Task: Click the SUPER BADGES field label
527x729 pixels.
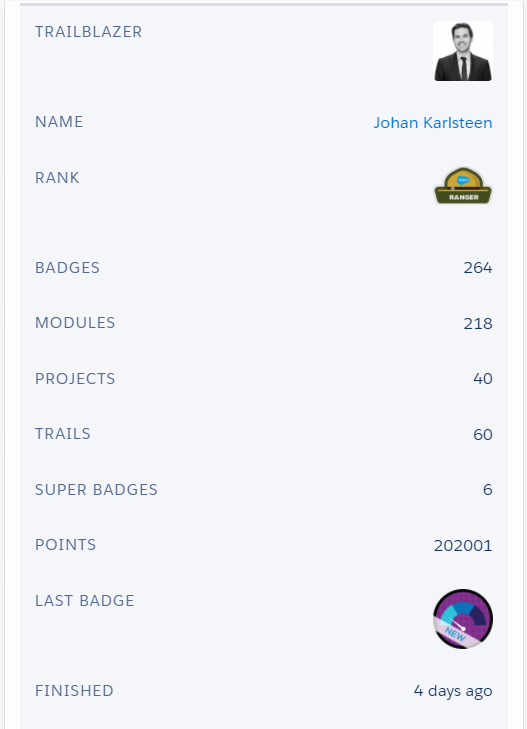Action: pos(96,490)
